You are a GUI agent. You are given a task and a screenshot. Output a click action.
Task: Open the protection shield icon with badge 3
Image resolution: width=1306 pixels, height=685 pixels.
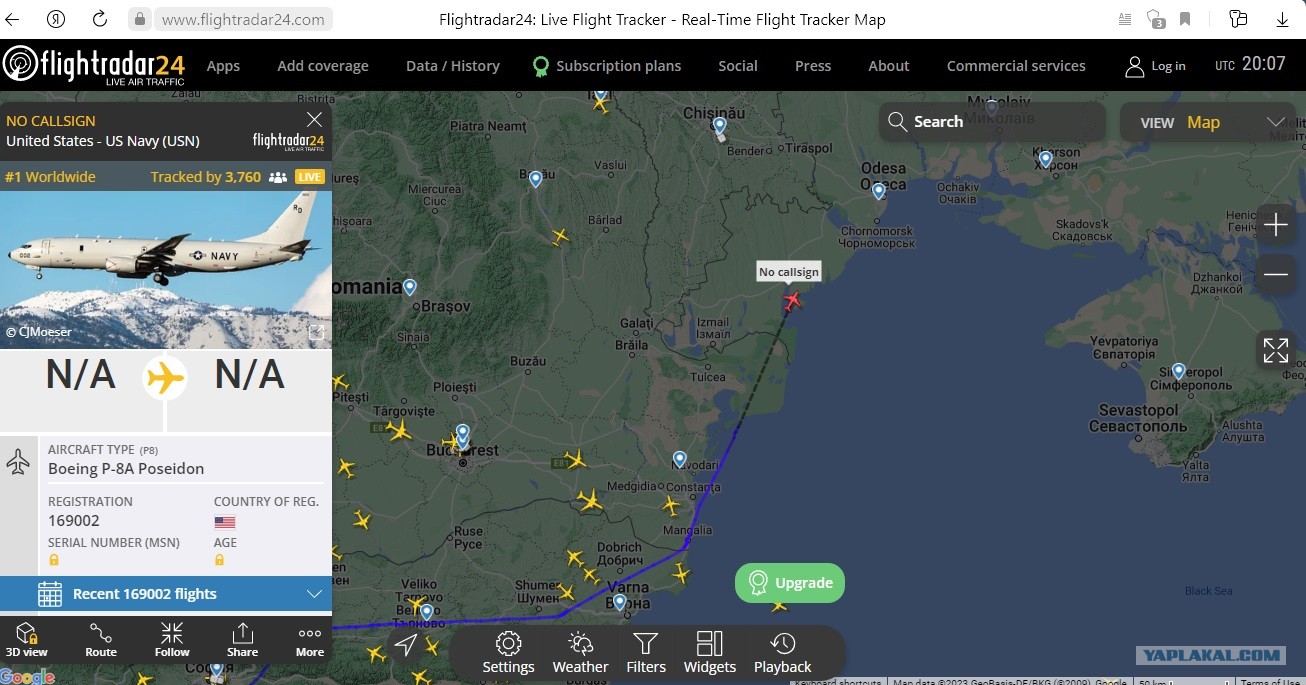(x=1155, y=19)
